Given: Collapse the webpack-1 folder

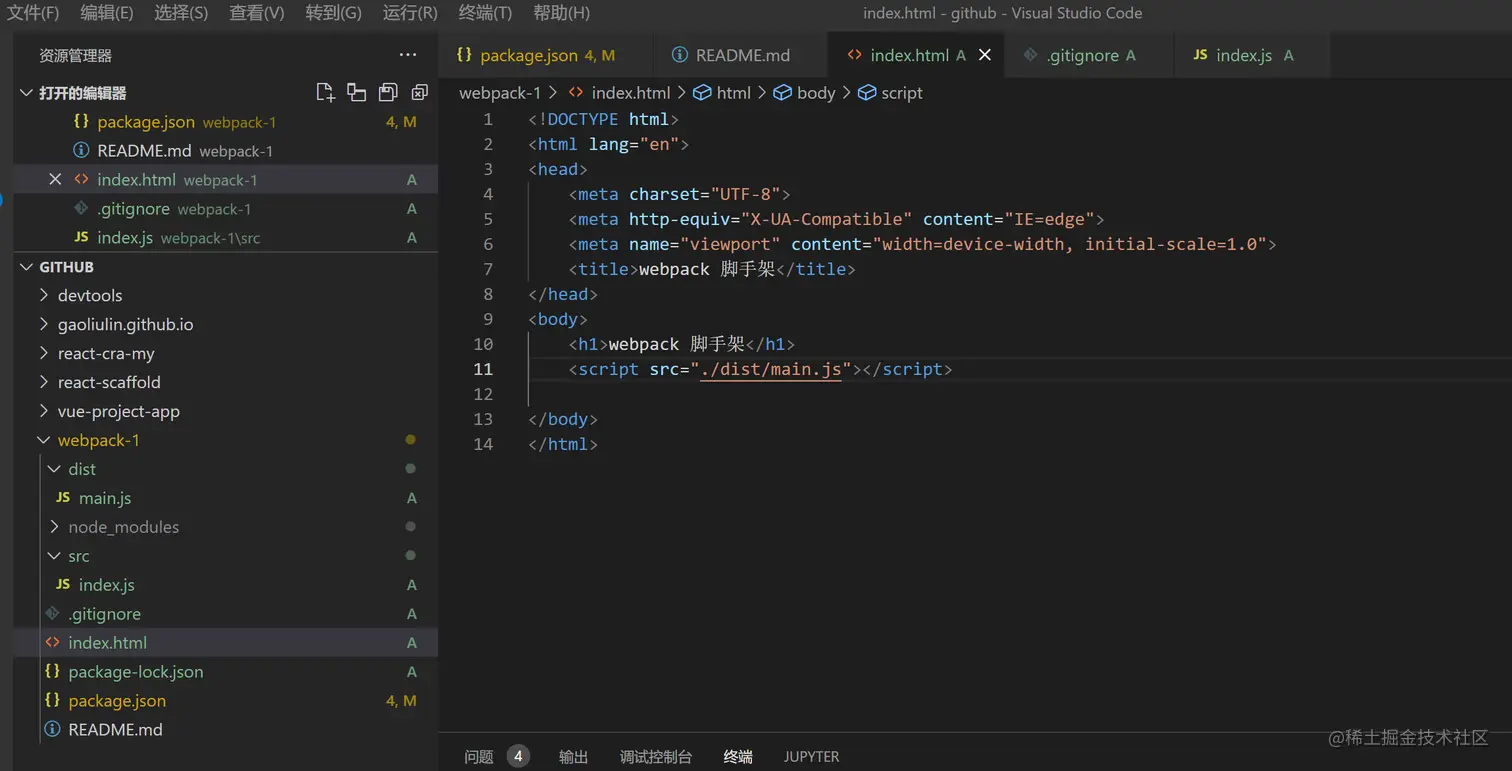Looking at the screenshot, I should 43,440.
